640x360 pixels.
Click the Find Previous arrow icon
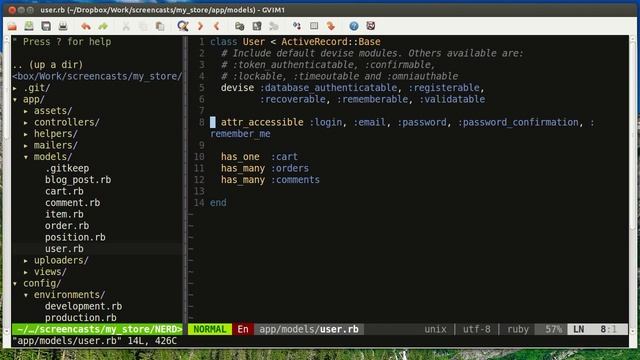click(217, 26)
